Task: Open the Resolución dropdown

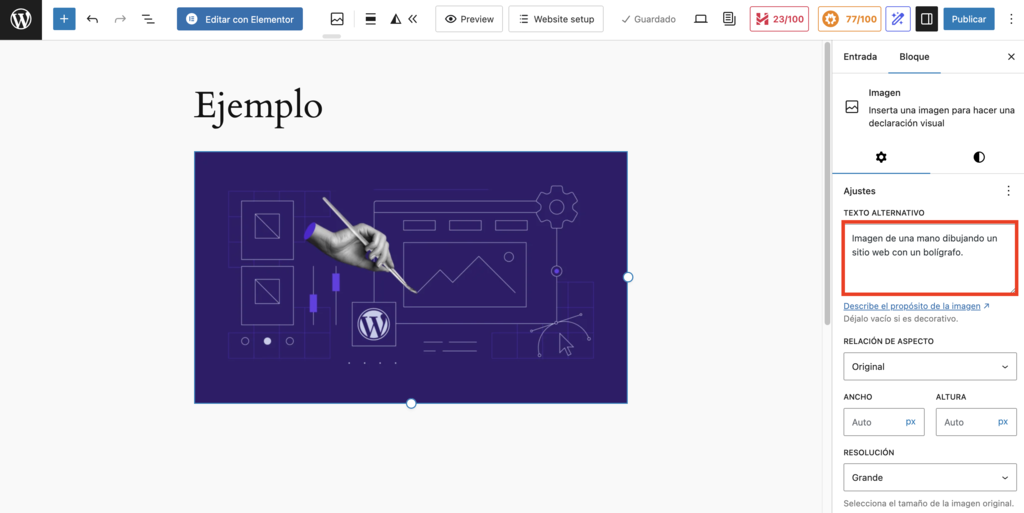Action: [930, 478]
